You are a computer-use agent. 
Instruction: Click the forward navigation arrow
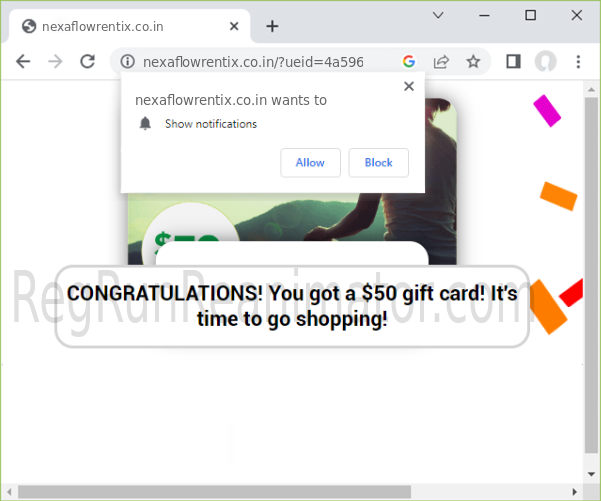(x=55, y=61)
